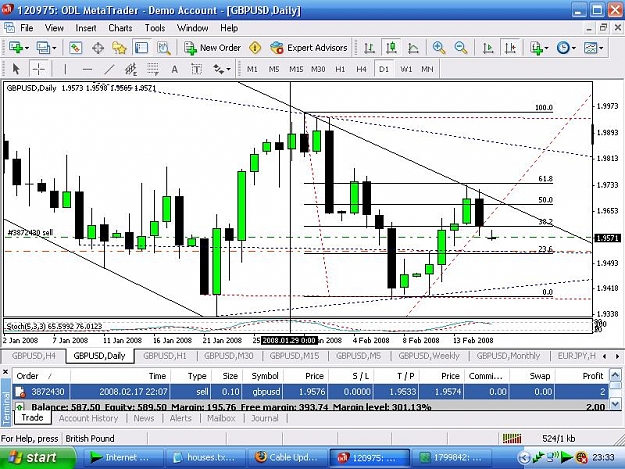Viewport: 625px width, 469px height.
Task: Click the Templates chart icon
Action: click(590, 48)
